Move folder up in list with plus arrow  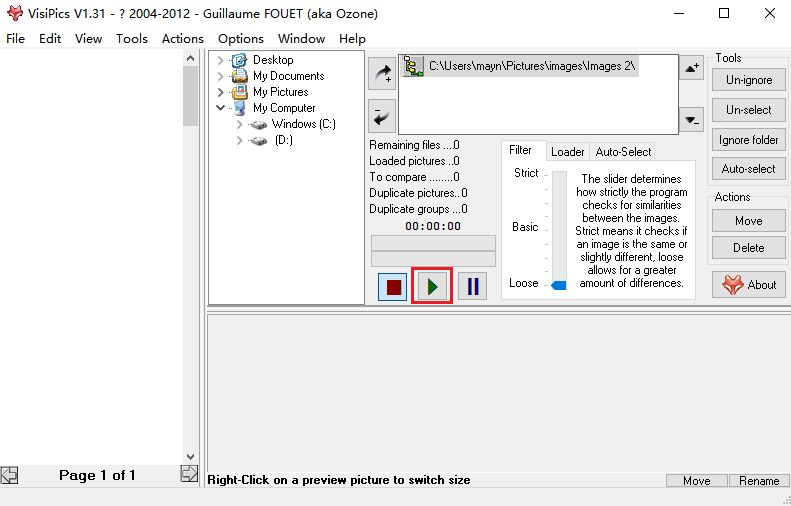click(691, 68)
